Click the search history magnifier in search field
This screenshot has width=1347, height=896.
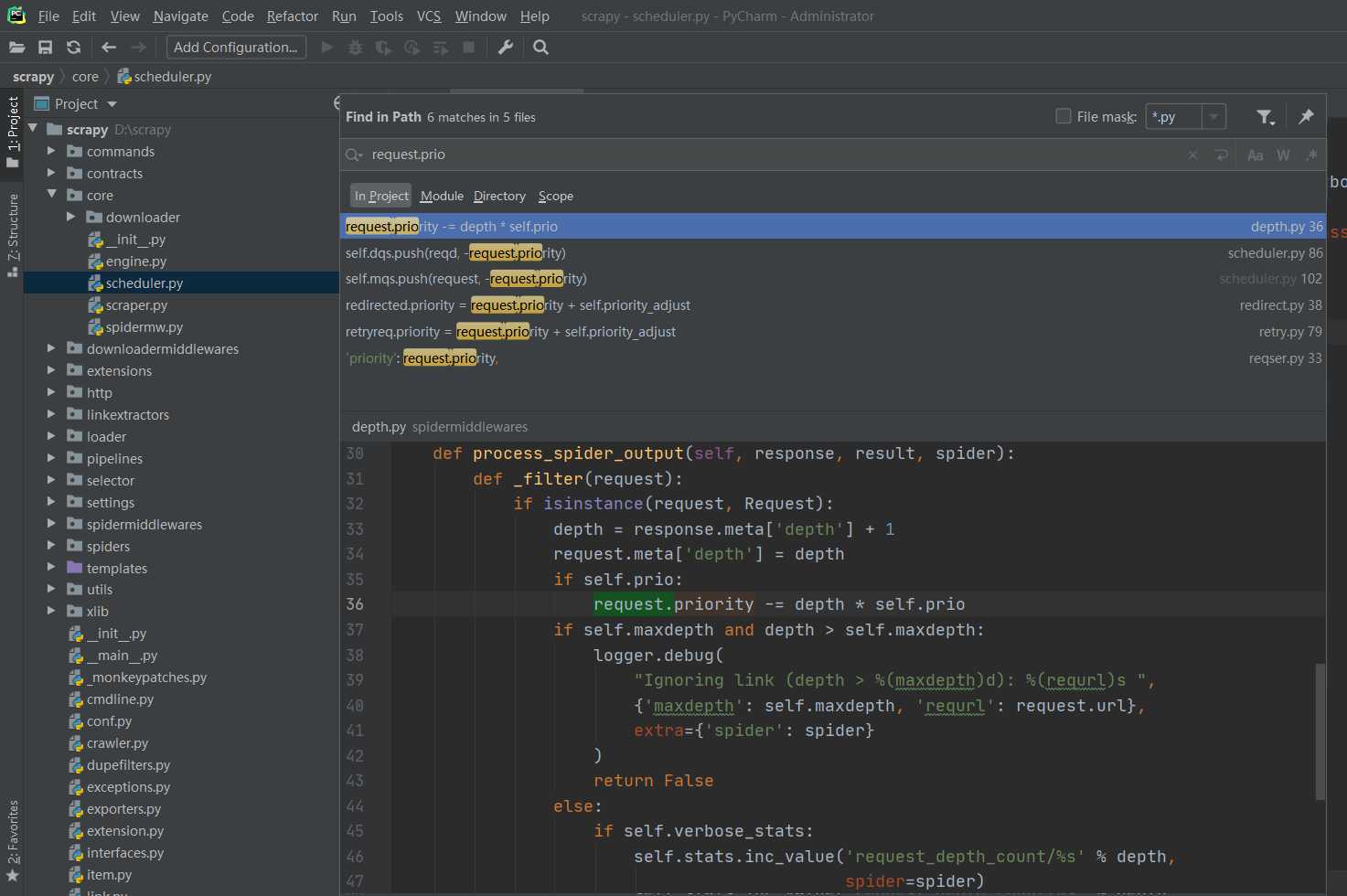(x=354, y=155)
